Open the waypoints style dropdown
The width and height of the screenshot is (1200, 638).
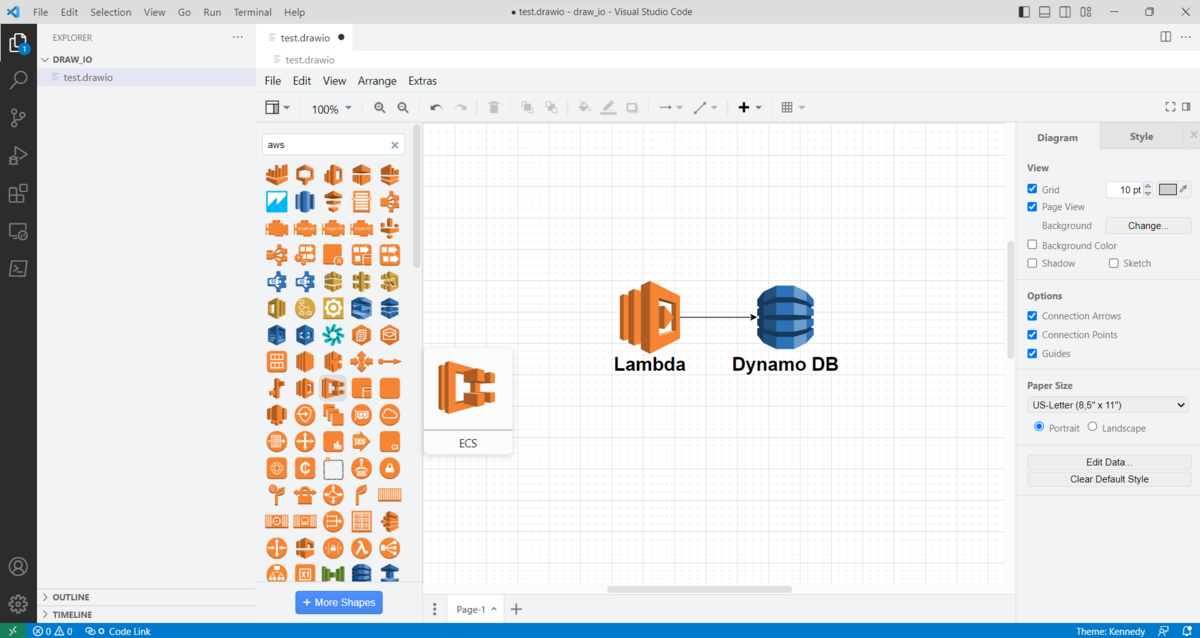[x=705, y=108]
